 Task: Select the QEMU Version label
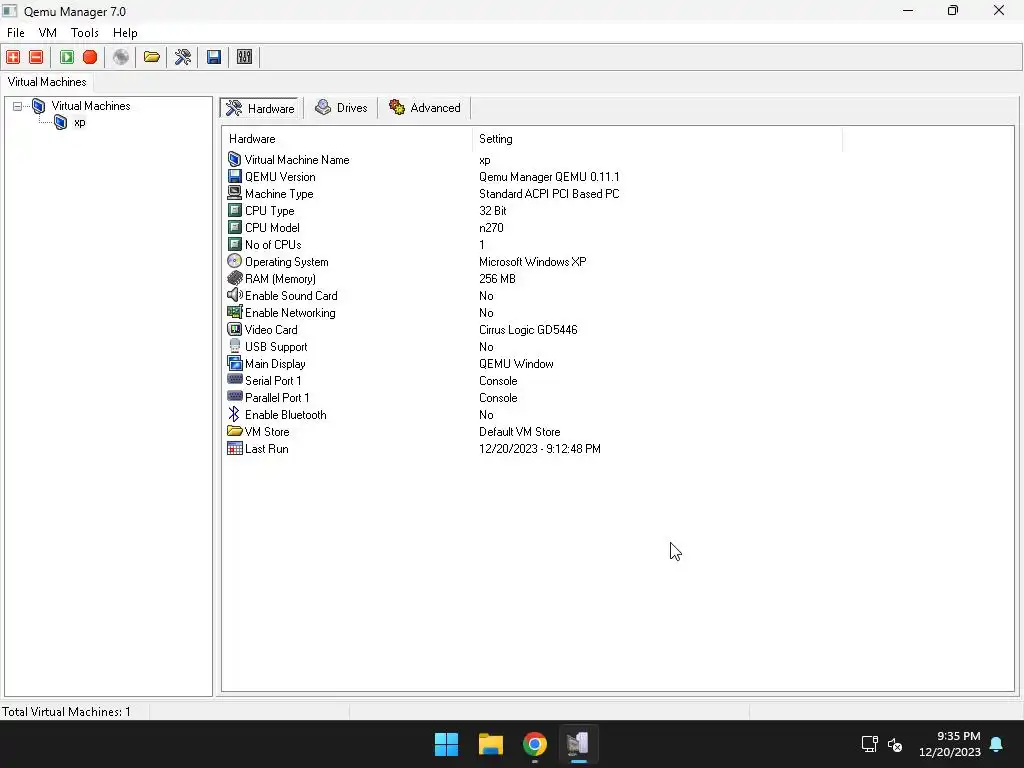coord(280,176)
